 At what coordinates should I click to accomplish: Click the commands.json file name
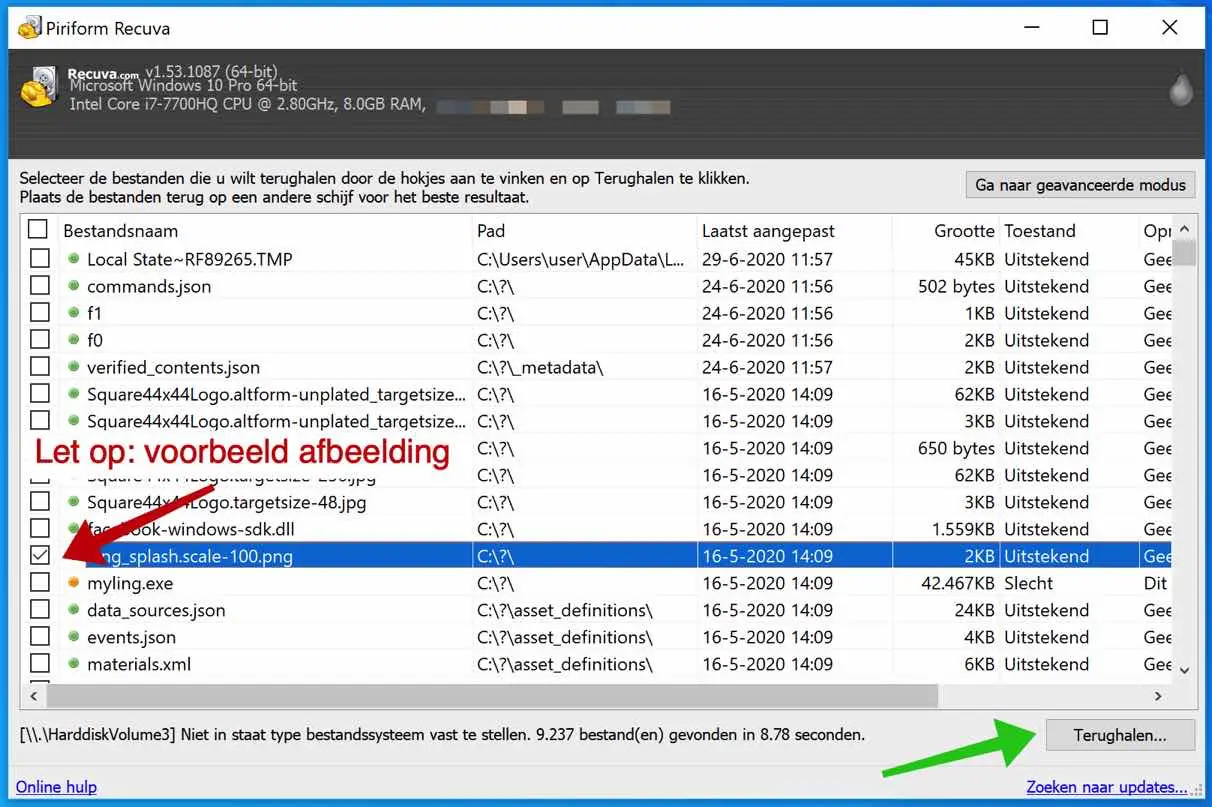tap(149, 286)
